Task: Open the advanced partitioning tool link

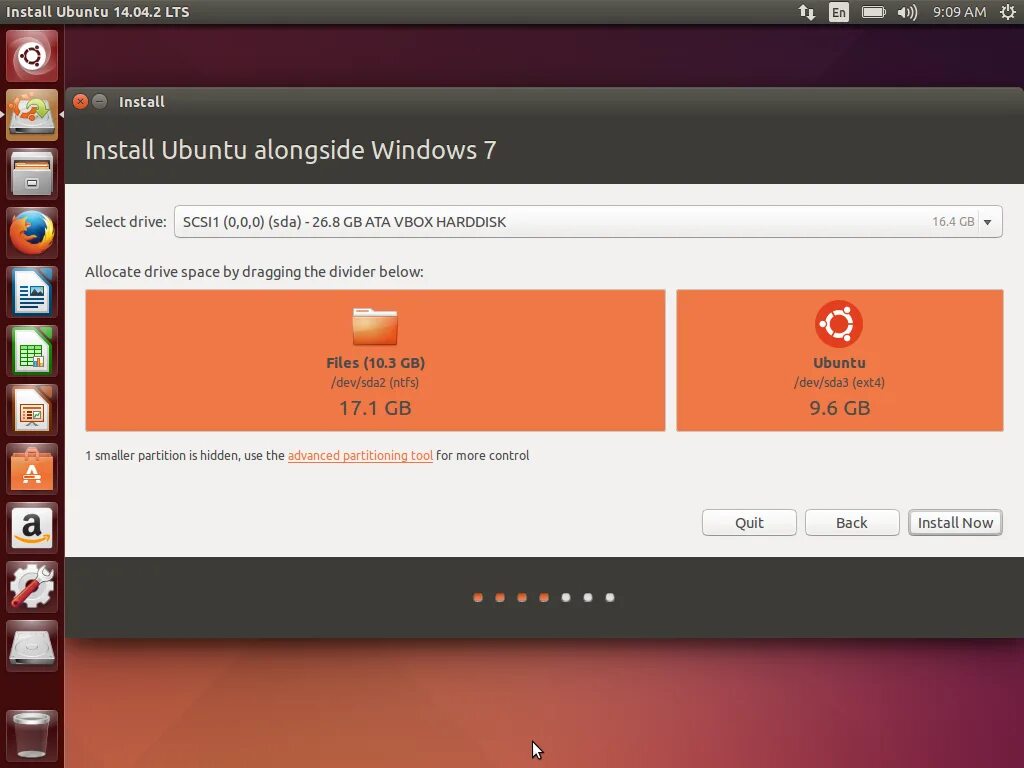Action: [x=360, y=455]
